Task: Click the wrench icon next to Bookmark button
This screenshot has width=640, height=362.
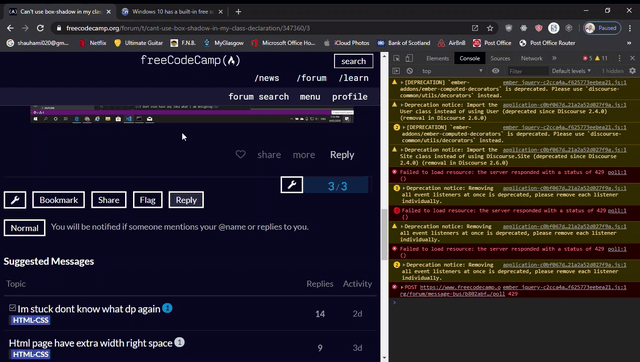Action: (15, 200)
